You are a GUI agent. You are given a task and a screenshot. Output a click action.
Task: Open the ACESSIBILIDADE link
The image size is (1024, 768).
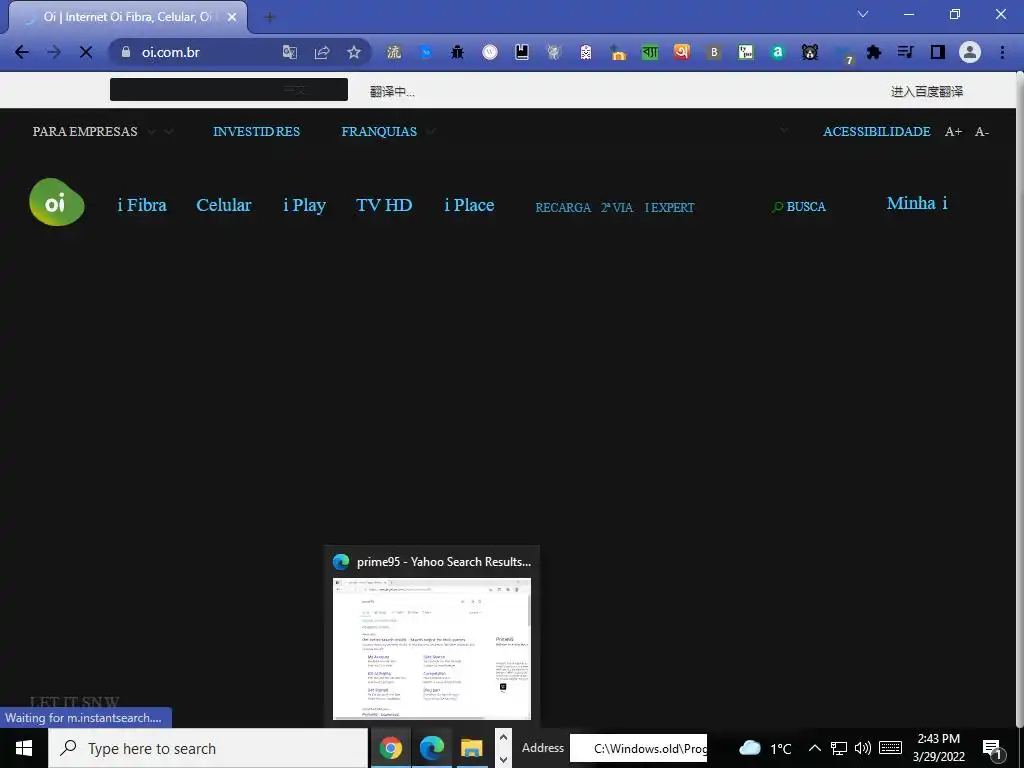click(x=876, y=131)
